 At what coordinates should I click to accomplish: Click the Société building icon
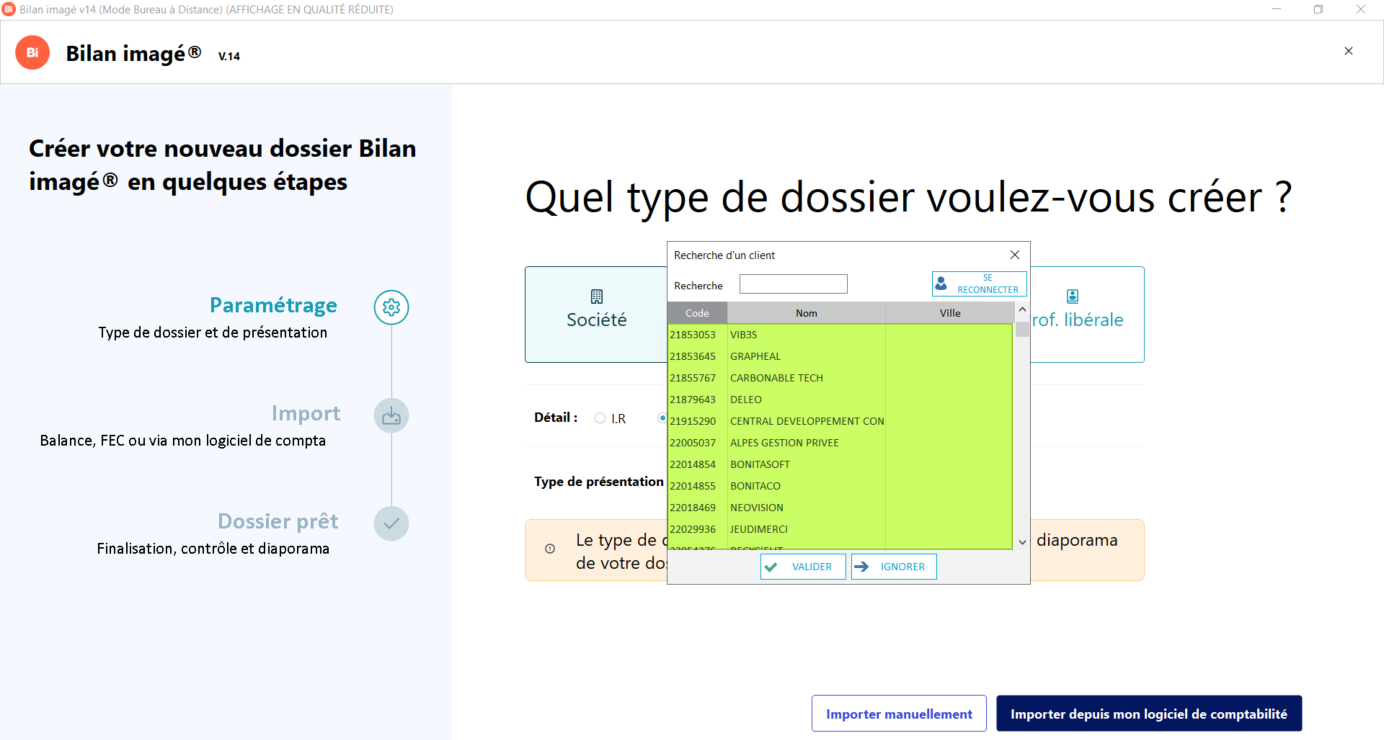tap(597, 297)
